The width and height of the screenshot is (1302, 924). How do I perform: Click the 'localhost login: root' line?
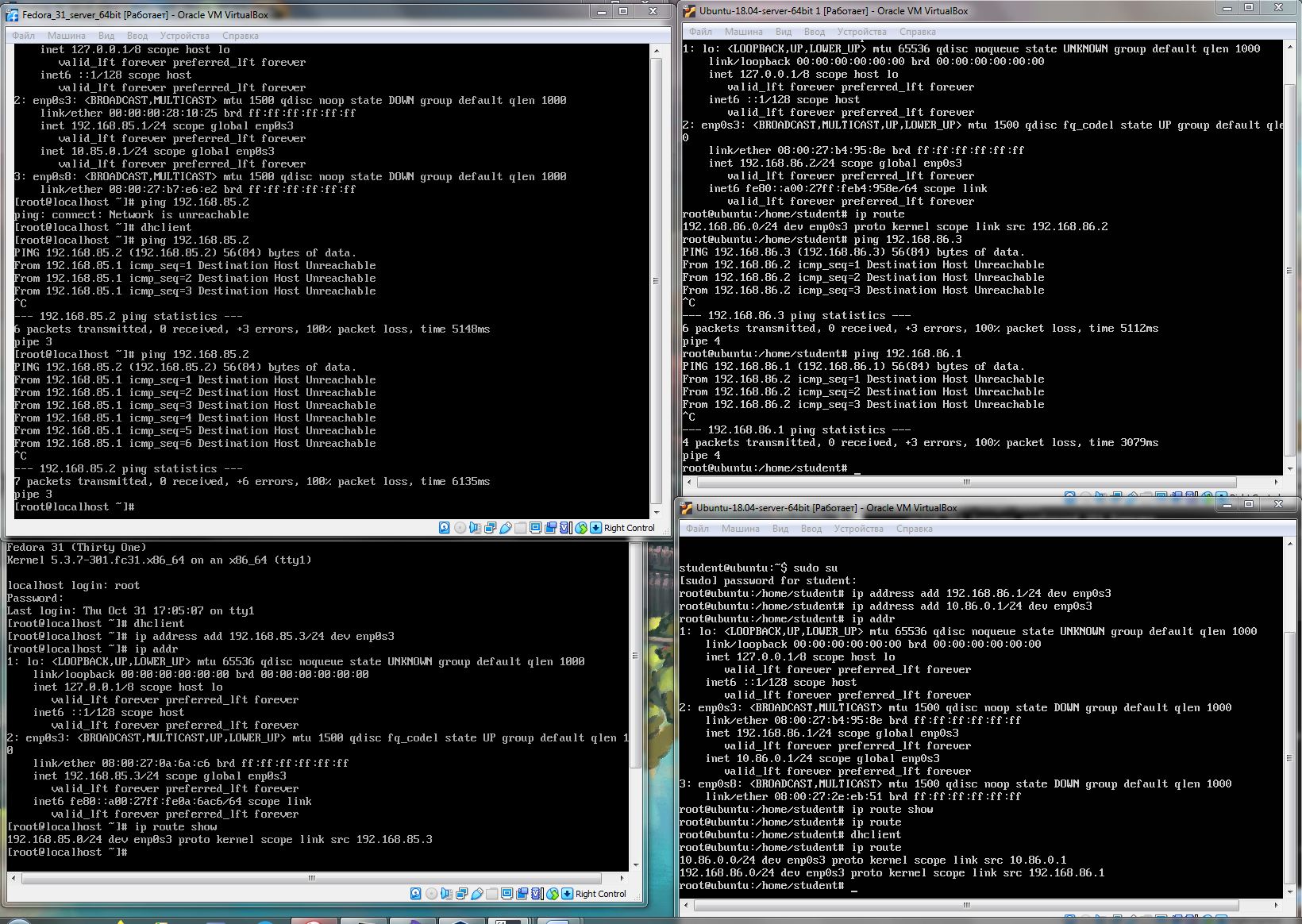click(73, 585)
